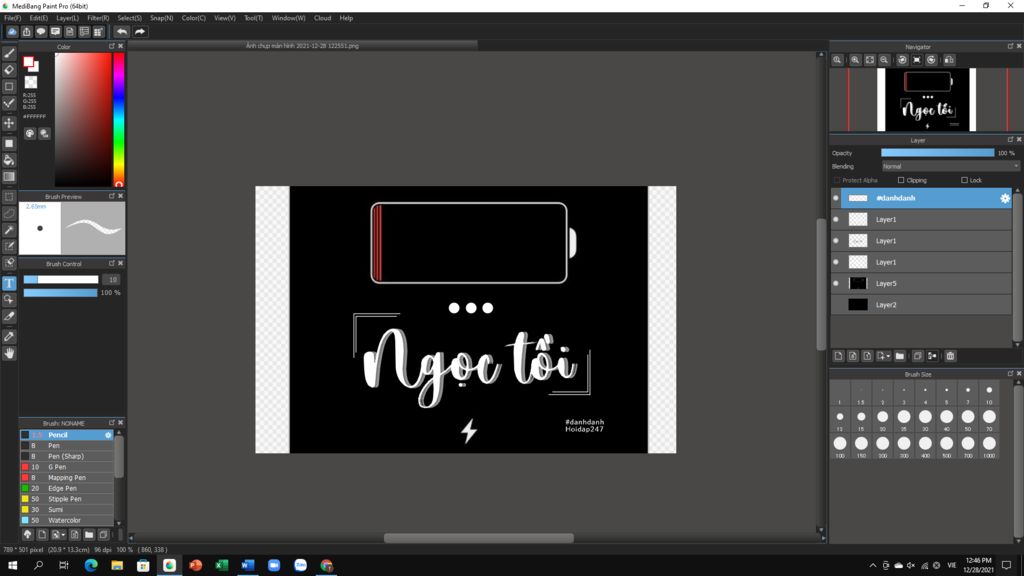Viewport: 1024px width, 576px height.
Task: Pick color in saturation square
Action: 83,120
